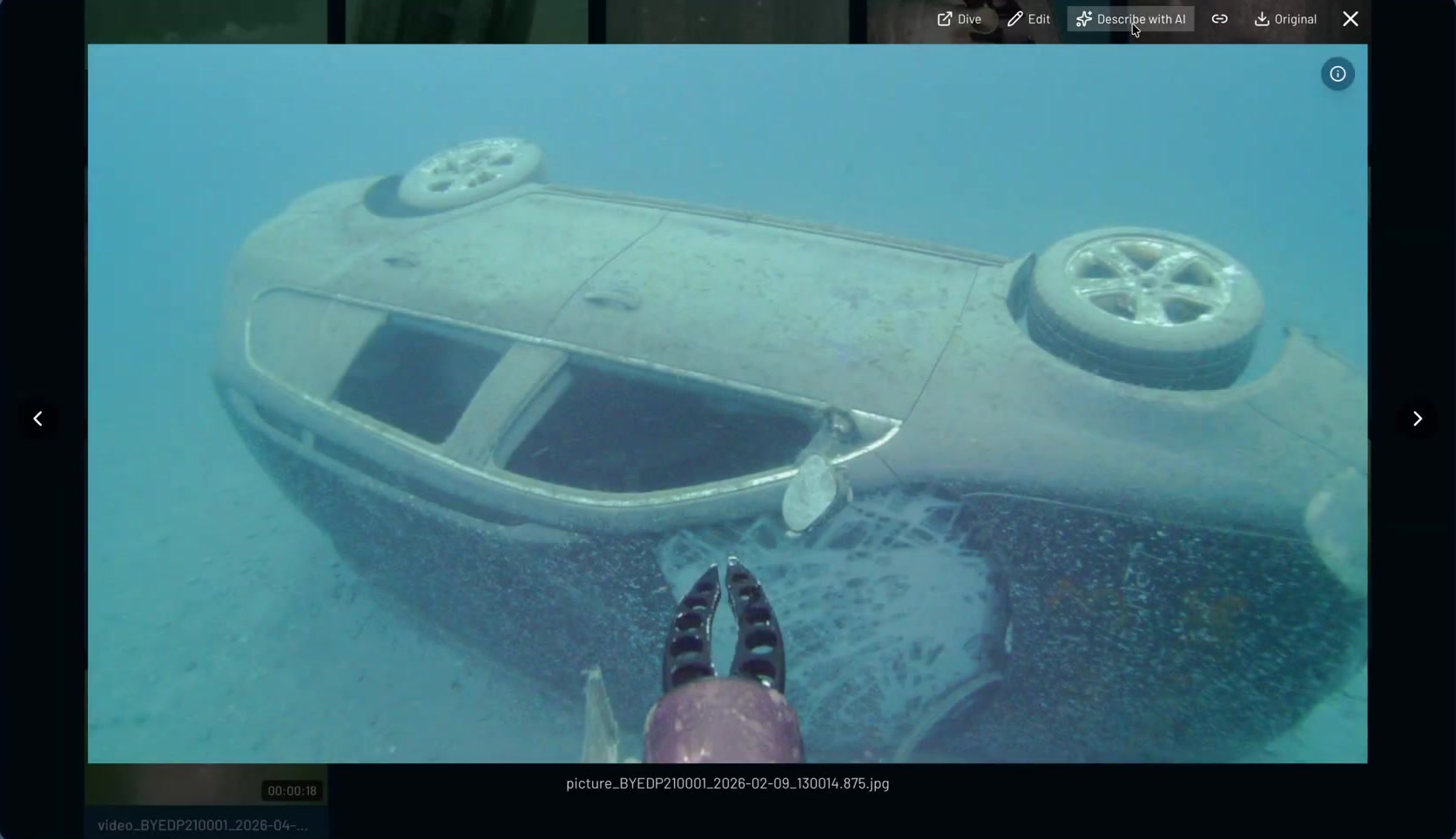Image resolution: width=1456 pixels, height=839 pixels.
Task: Click the second background thumbnail at the top
Action: (467, 22)
